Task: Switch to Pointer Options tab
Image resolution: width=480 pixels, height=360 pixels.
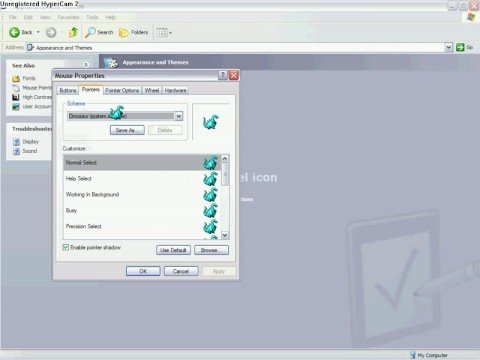Action: pyautogui.click(x=122, y=90)
